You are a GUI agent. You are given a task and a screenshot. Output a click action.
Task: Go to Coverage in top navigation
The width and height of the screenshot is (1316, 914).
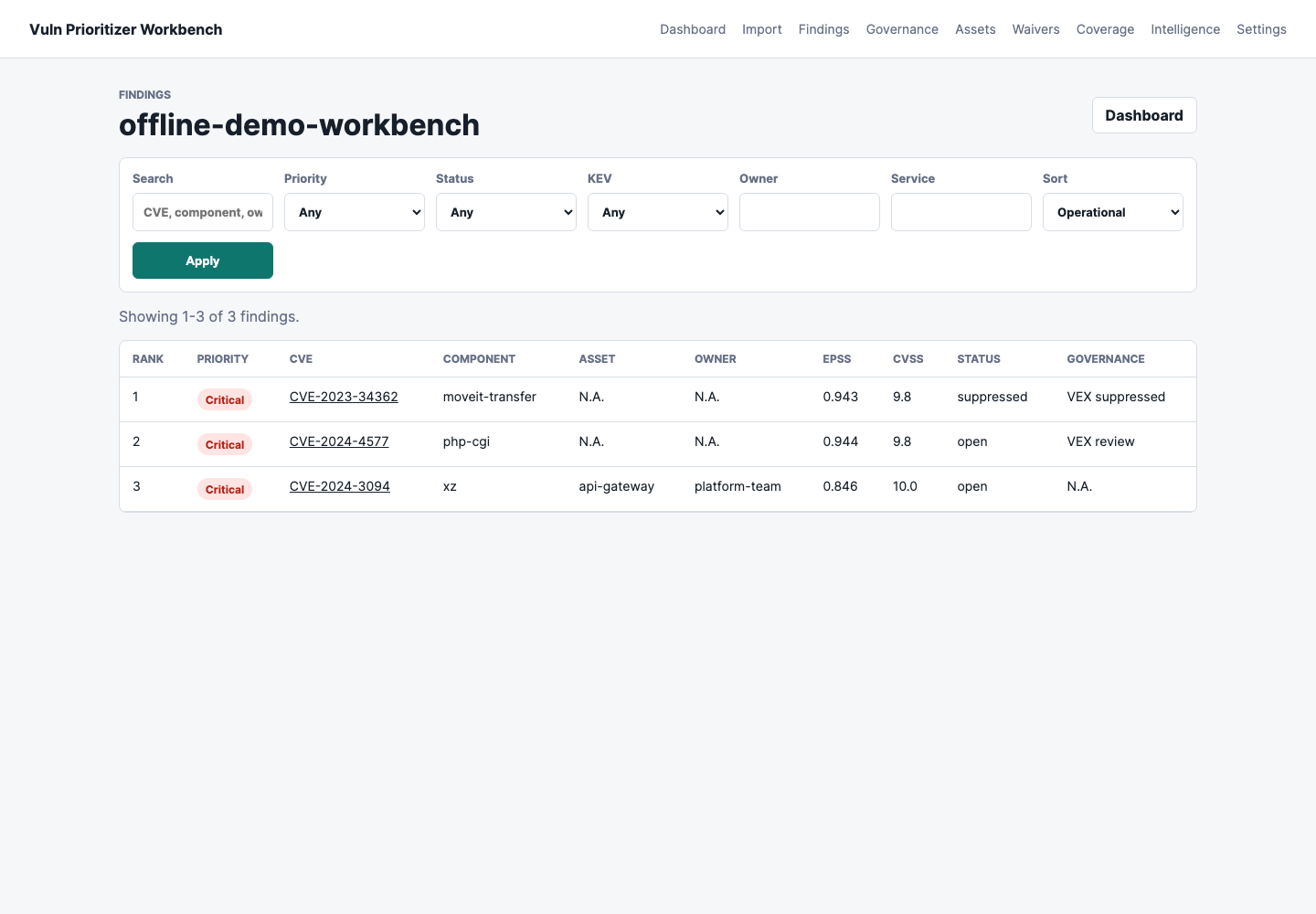pyautogui.click(x=1105, y=29)
